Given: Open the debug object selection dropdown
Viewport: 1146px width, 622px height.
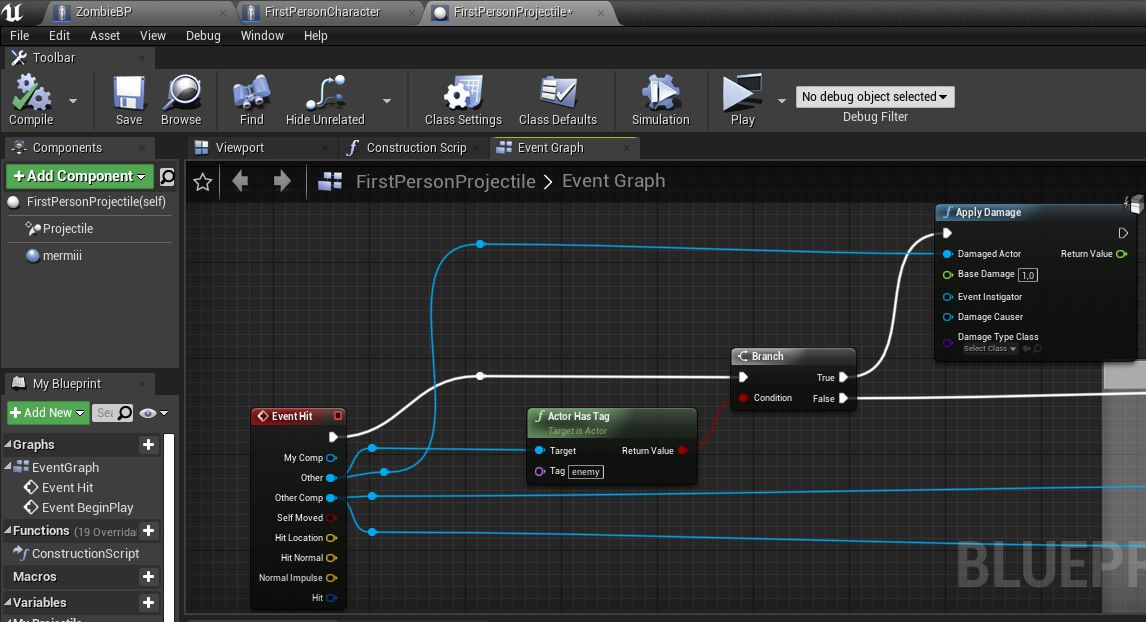Looking at the screenshot, I should (x=875, y=96).
